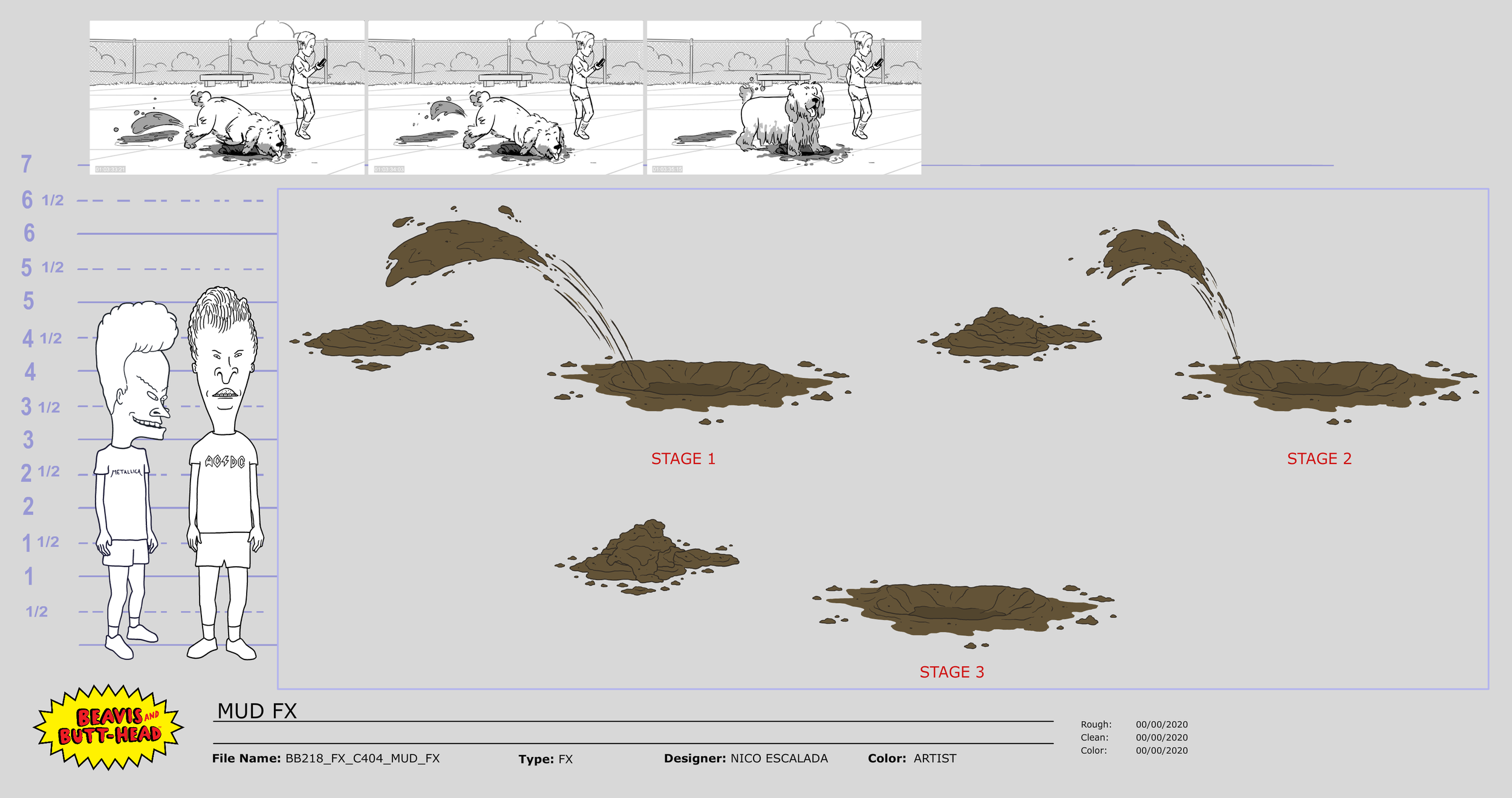The width and height of the screenshot is (1512, 798).
Task: Click the Stage 1 flying mud splash
Action: 460,248
